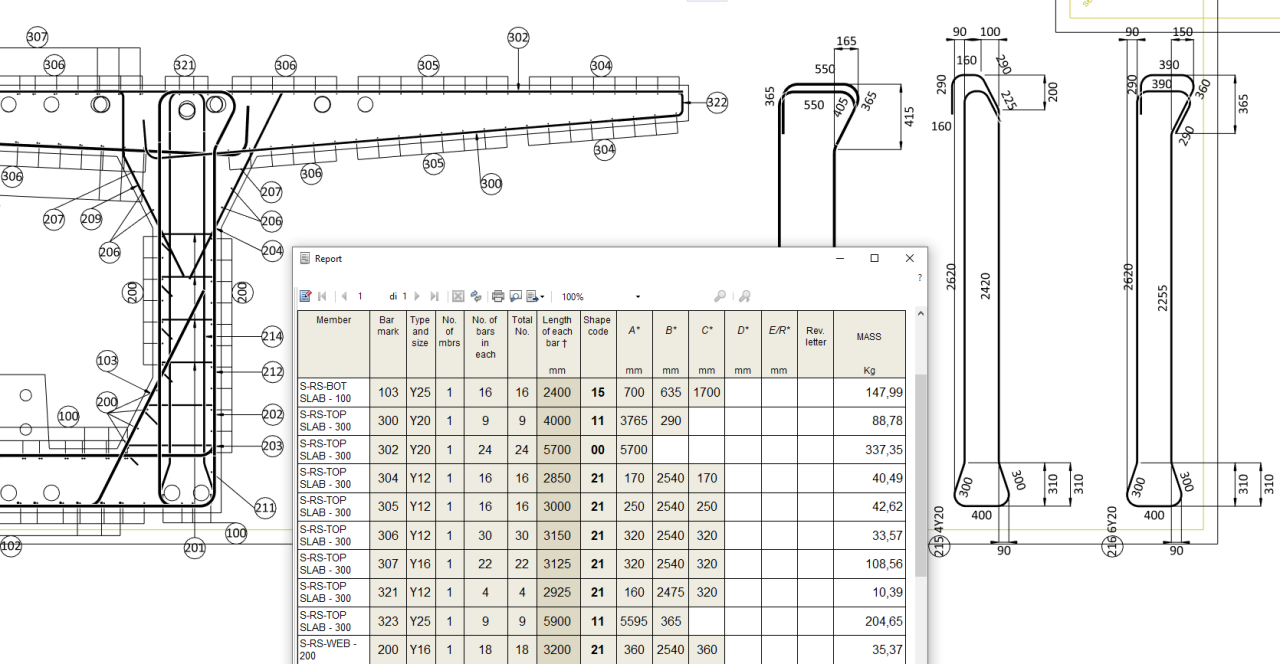Toggle print layout view
1280x664 pixels.
[x=515, y=296]
